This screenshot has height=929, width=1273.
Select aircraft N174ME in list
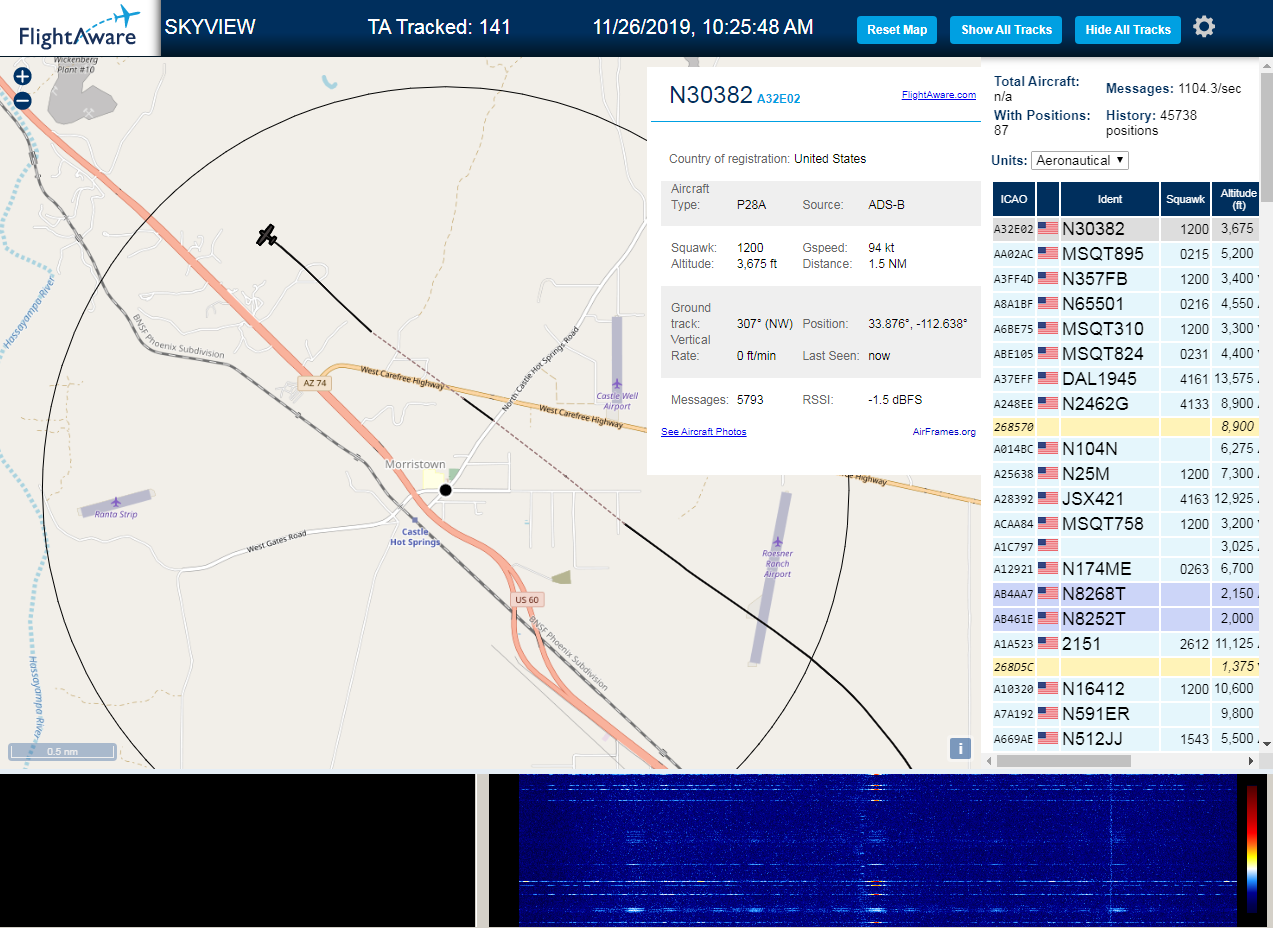[1126, 569]
